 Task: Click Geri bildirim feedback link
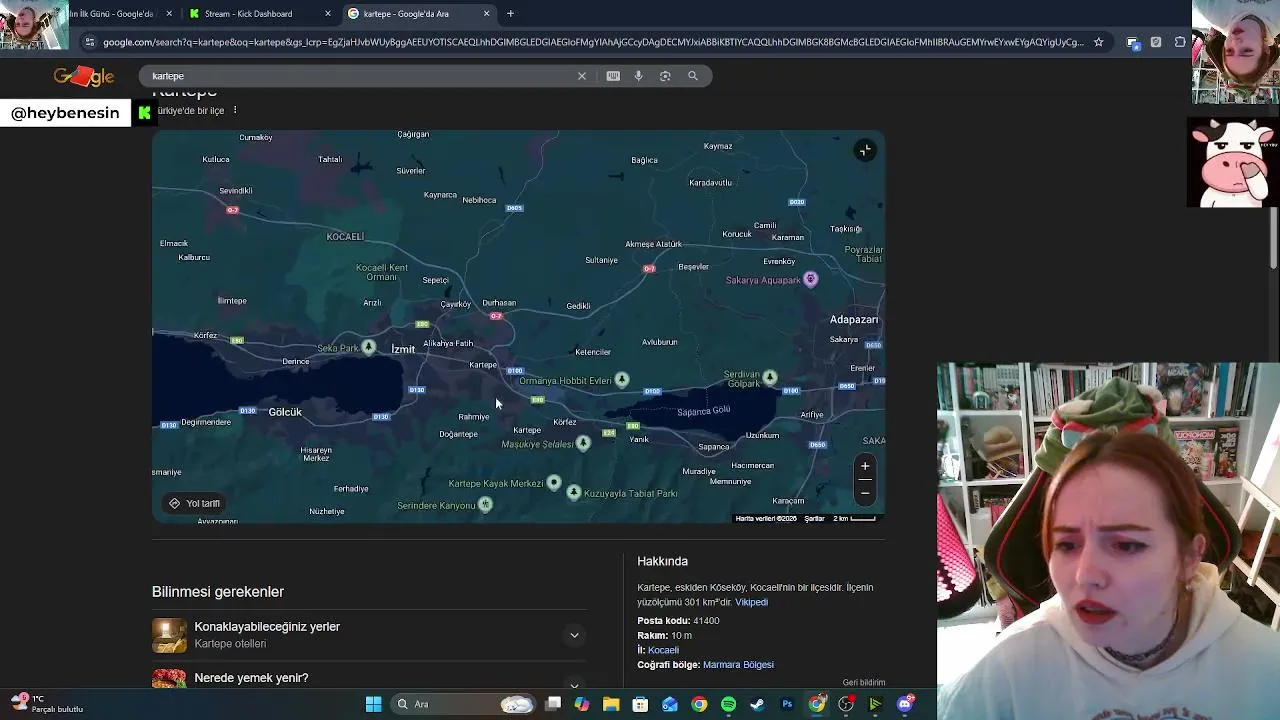(x=864, y=683)
